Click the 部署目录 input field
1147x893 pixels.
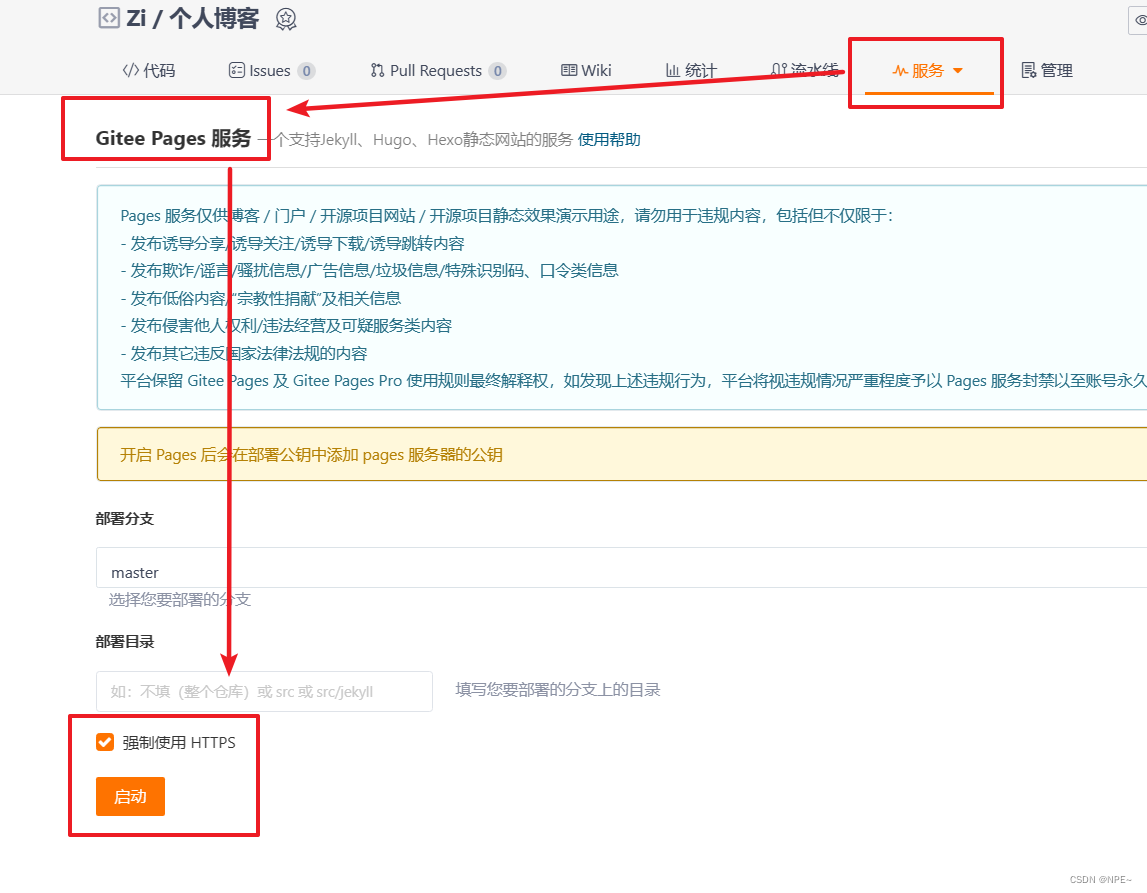pyautogui.click(x=264, y=691)
